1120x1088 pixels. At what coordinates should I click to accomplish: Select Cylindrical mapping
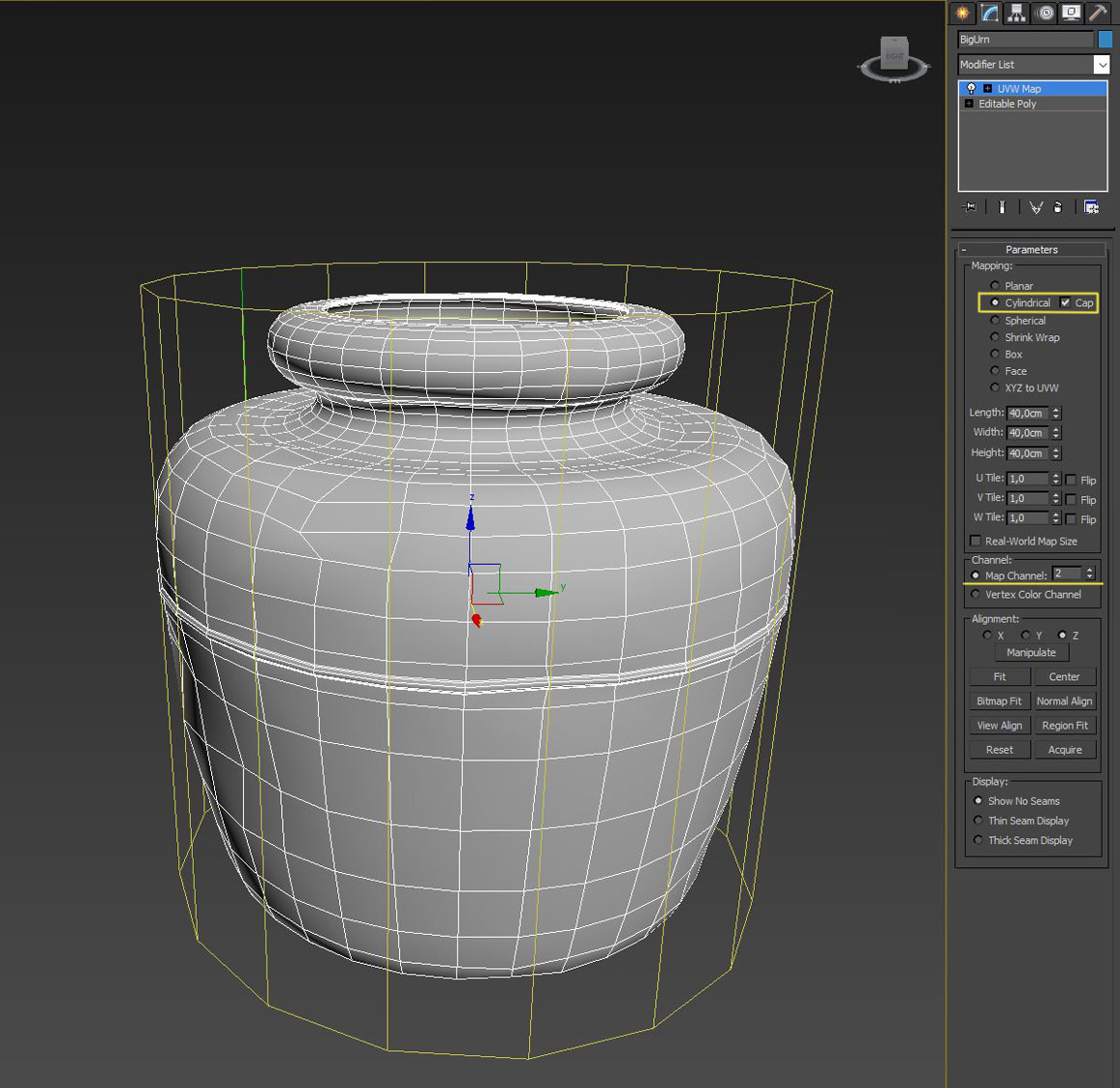click(x=994, y=303)
